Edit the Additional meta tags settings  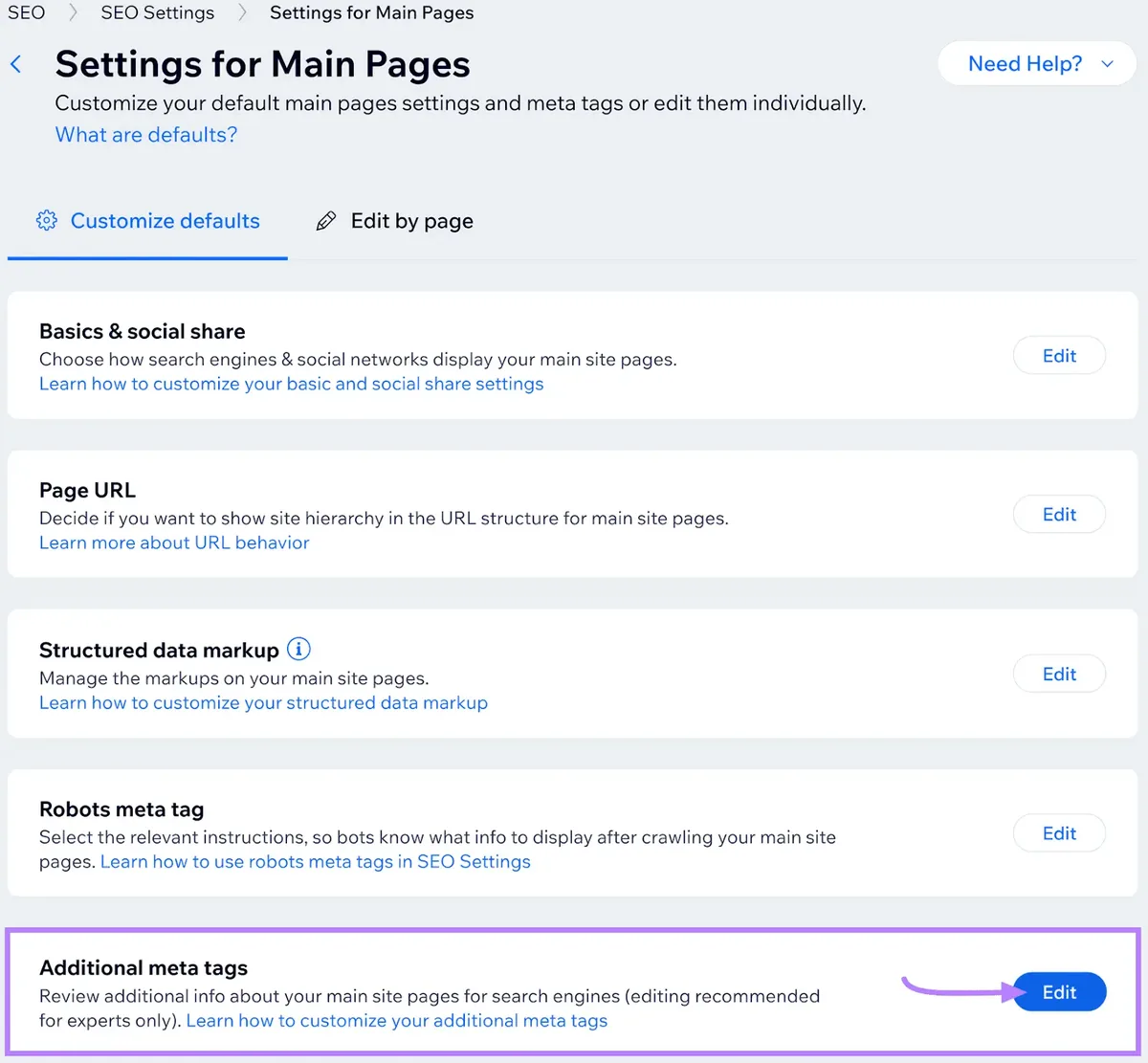point(1059,992)
